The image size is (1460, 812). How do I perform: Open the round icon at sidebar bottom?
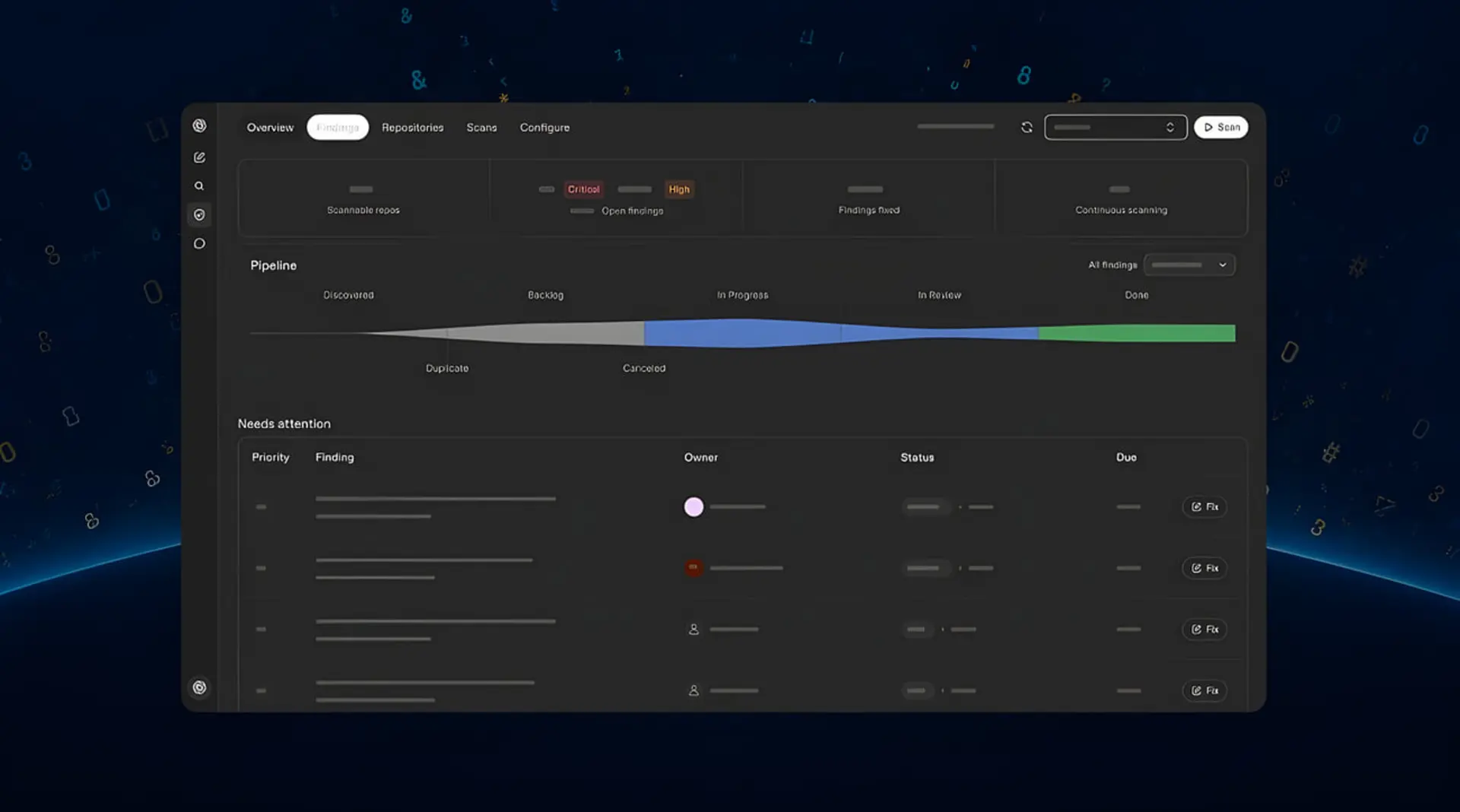coord(199,687)
